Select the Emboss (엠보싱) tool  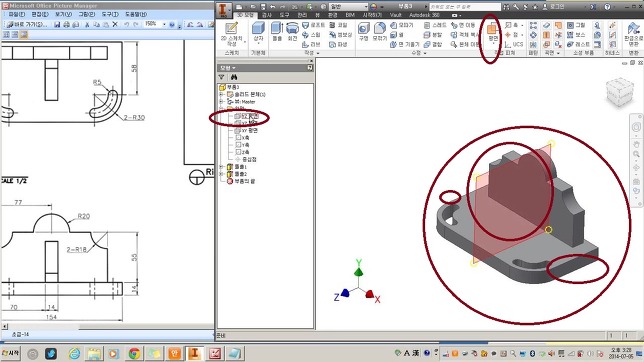(340, 35)
